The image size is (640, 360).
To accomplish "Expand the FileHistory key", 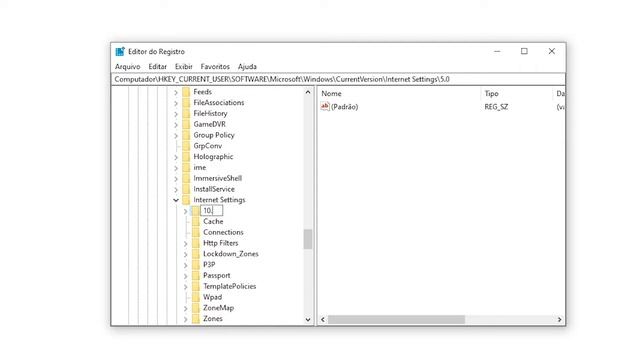I will point(176,114).
